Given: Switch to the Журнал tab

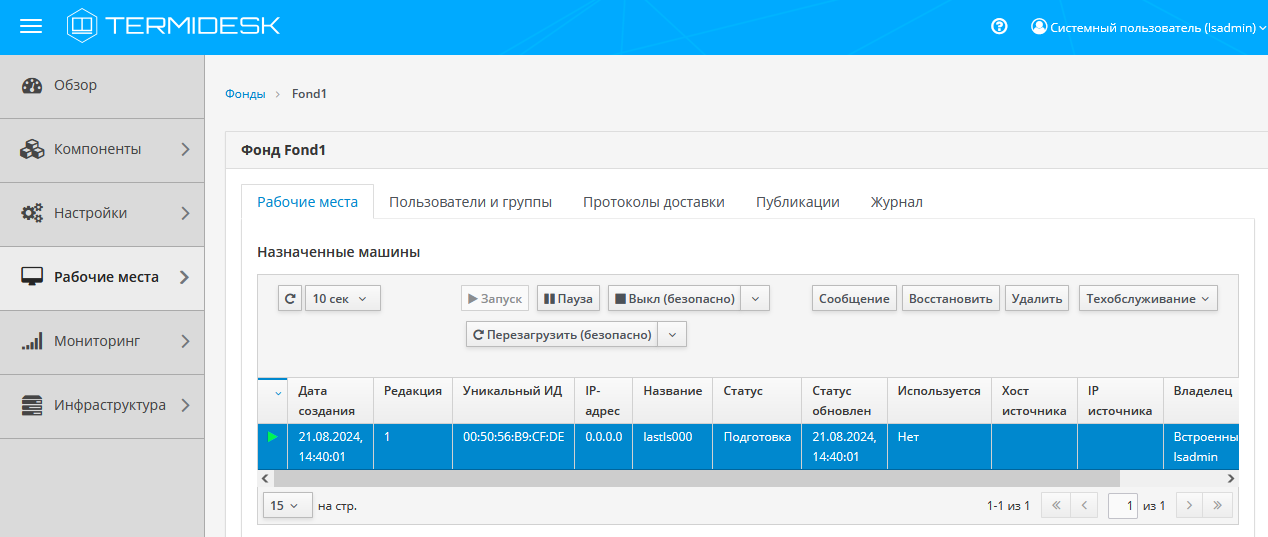Looking at the screenshot, I should click(896, 202).
